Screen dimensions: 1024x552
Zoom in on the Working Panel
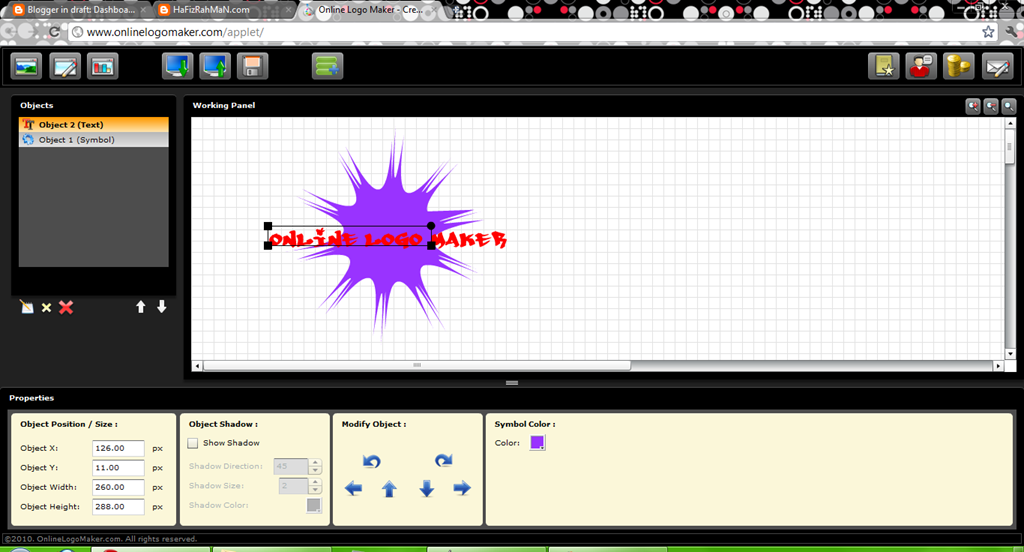coord(973,106)
